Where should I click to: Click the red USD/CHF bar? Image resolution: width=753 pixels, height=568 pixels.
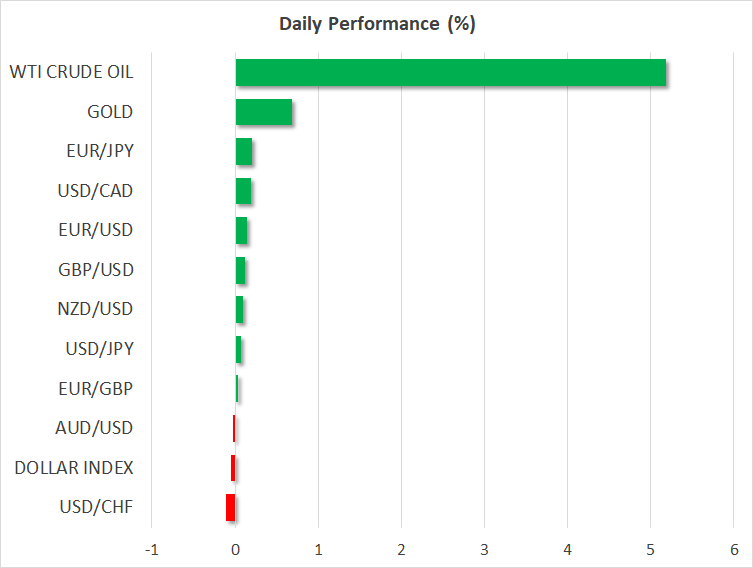pos(231,507)
